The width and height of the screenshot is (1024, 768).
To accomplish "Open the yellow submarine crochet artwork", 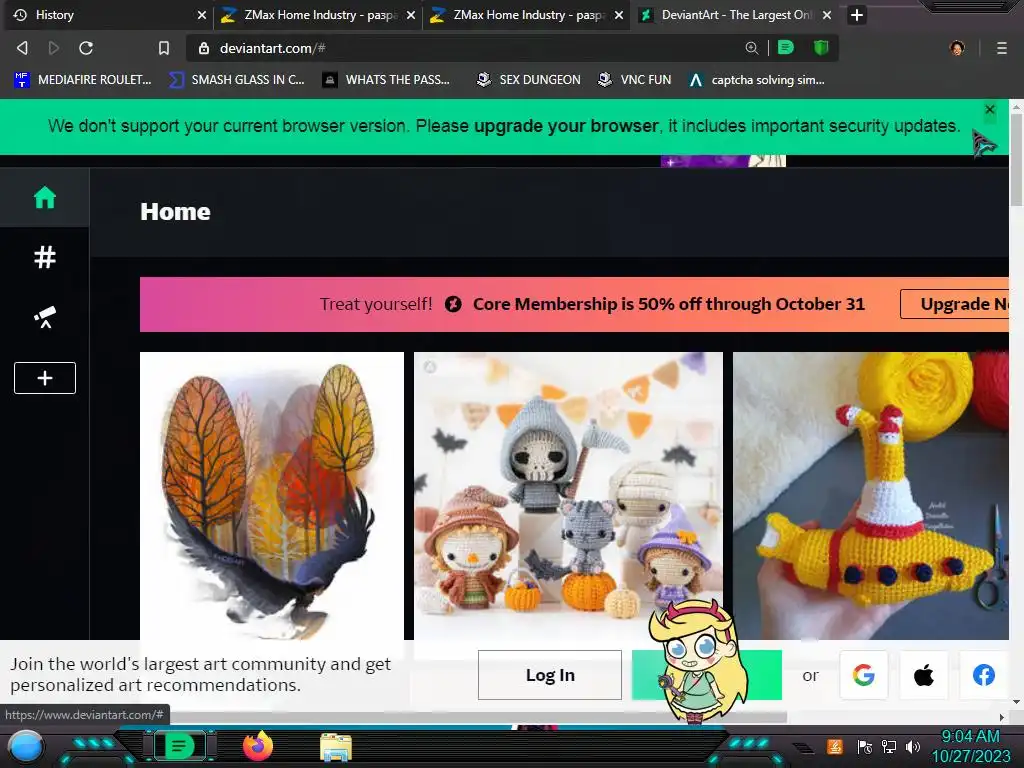I will click(871, 496).
